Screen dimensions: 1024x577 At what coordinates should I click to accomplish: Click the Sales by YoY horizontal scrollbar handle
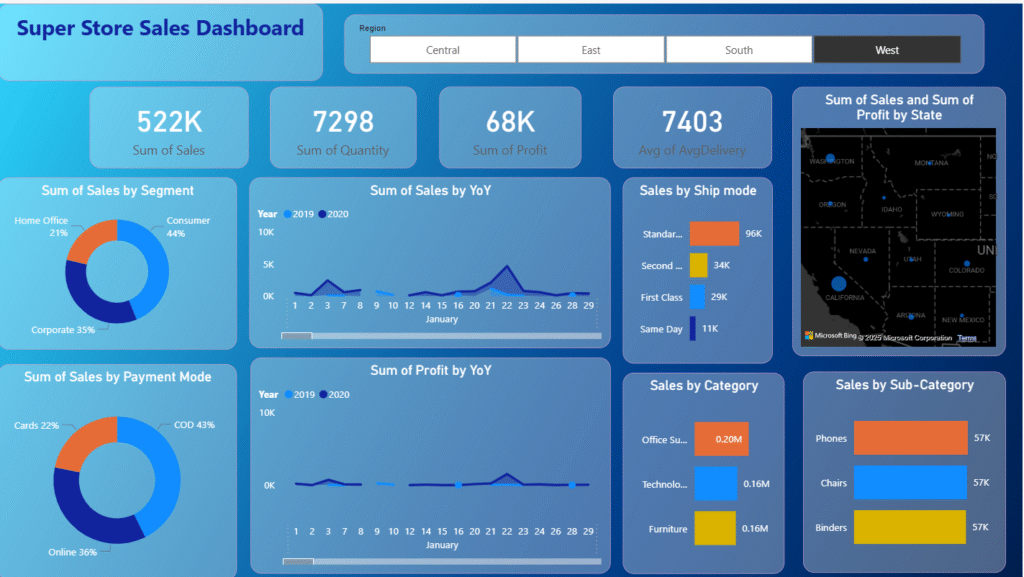pyautogui.click(x=296, y=336)
